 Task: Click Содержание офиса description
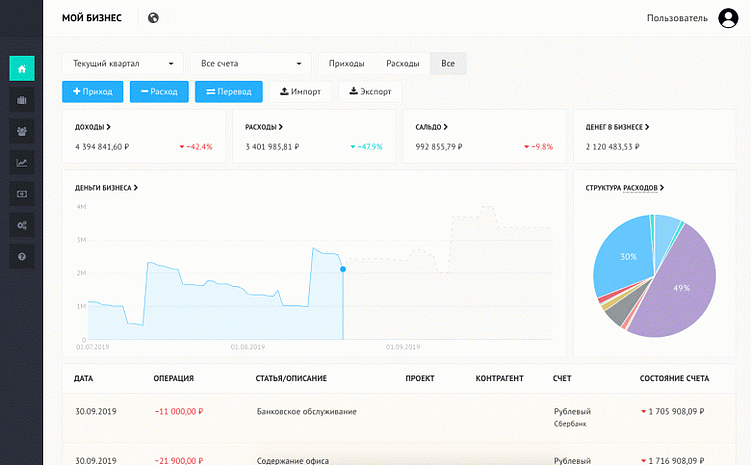coord(293,461)
